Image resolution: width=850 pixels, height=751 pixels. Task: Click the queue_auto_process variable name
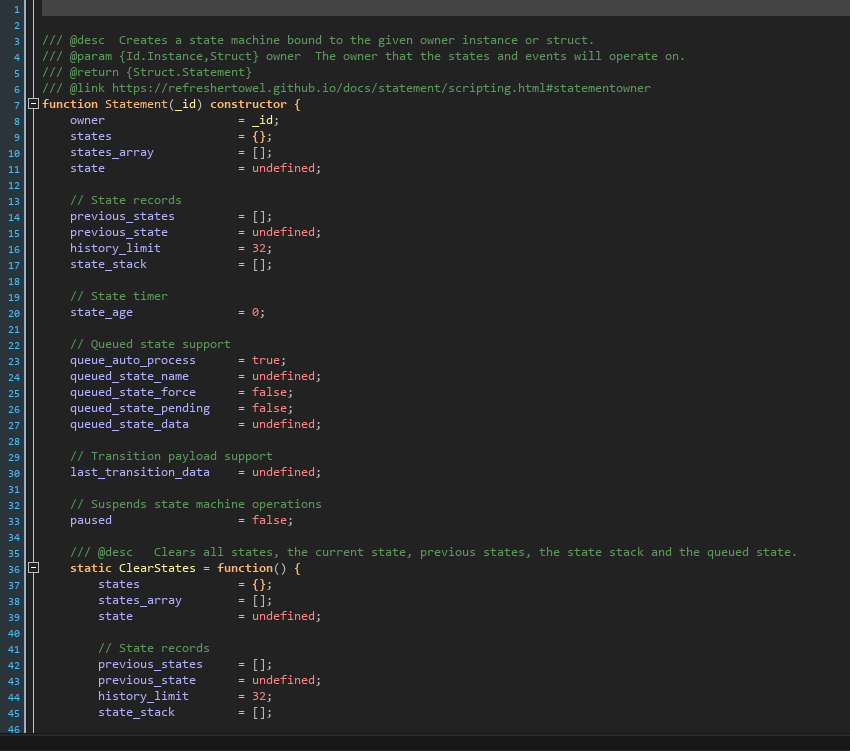[x=133, y=360]
